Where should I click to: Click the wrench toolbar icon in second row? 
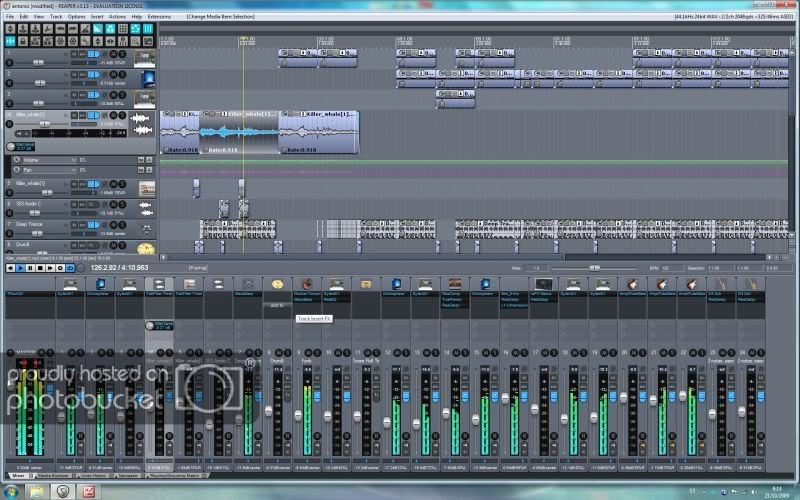(x=85, y=41)
